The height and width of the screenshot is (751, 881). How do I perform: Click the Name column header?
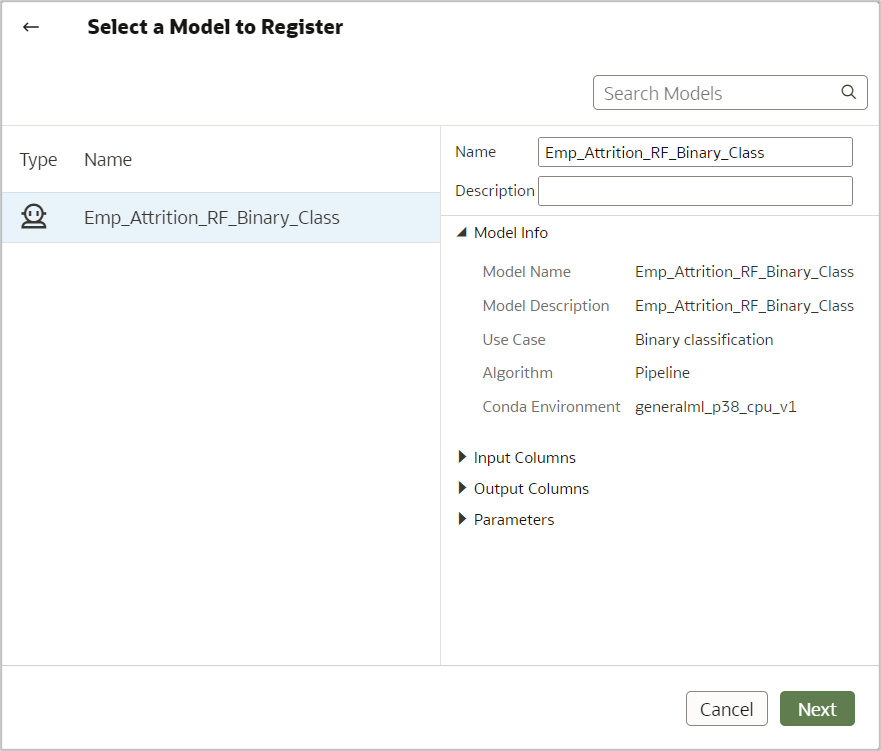[x=108, y=160]
